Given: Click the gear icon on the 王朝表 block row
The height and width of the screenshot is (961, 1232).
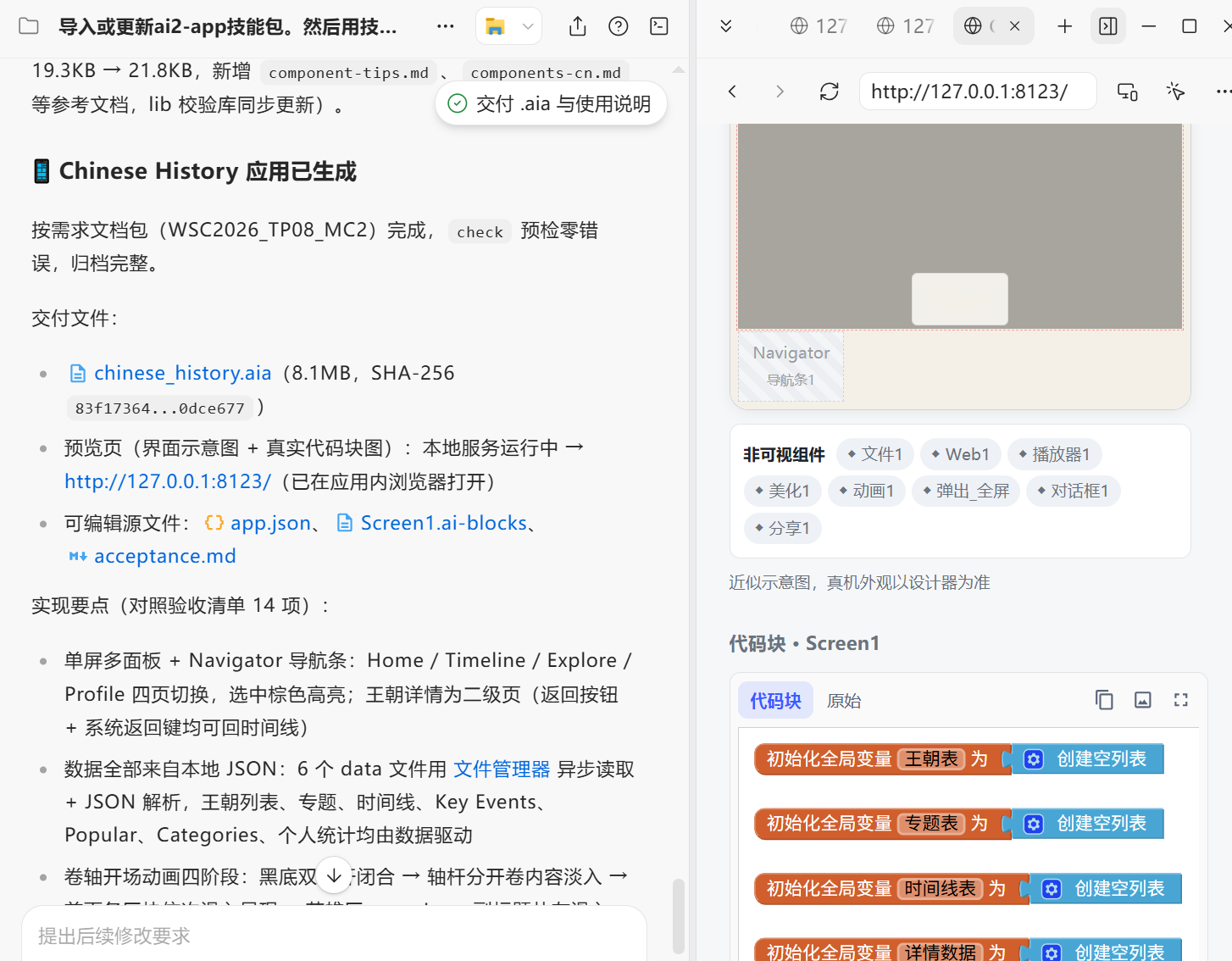Looking at the screenshot, I should pyautogui.click(x=1034, y=759).
